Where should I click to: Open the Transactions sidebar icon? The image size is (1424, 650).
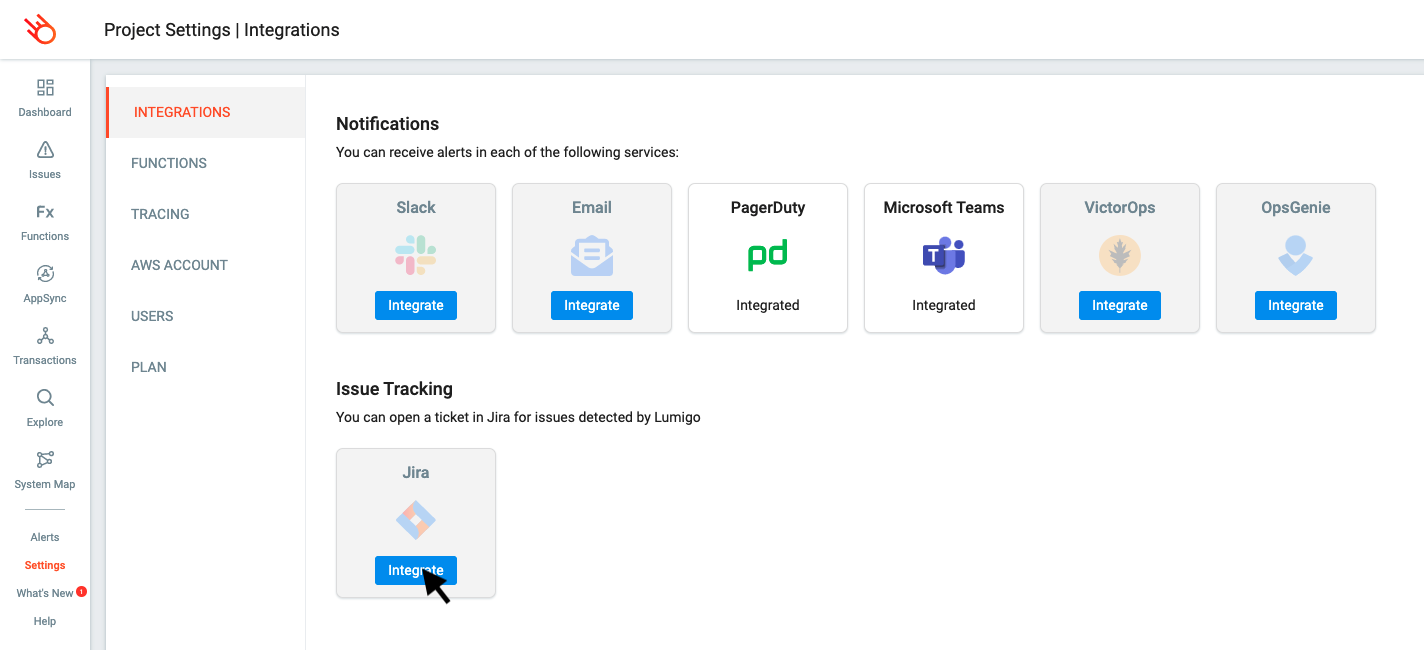pyautogui.click(x=45, y=336)
